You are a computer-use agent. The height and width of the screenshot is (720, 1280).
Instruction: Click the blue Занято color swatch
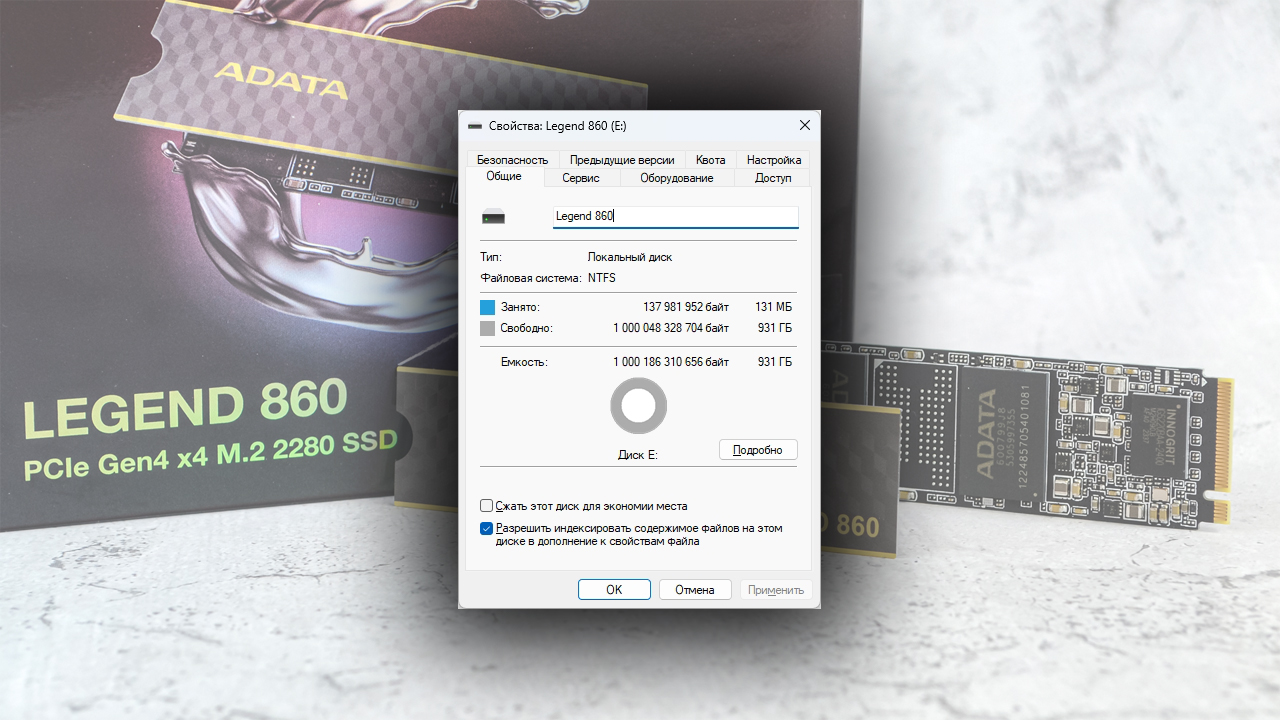coord(488,307)
